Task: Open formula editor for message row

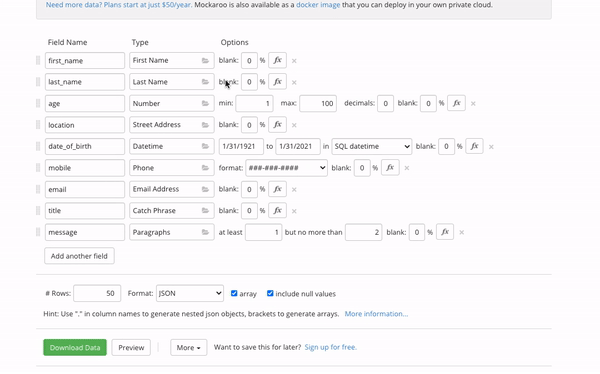Action: (x=445, y=232)
